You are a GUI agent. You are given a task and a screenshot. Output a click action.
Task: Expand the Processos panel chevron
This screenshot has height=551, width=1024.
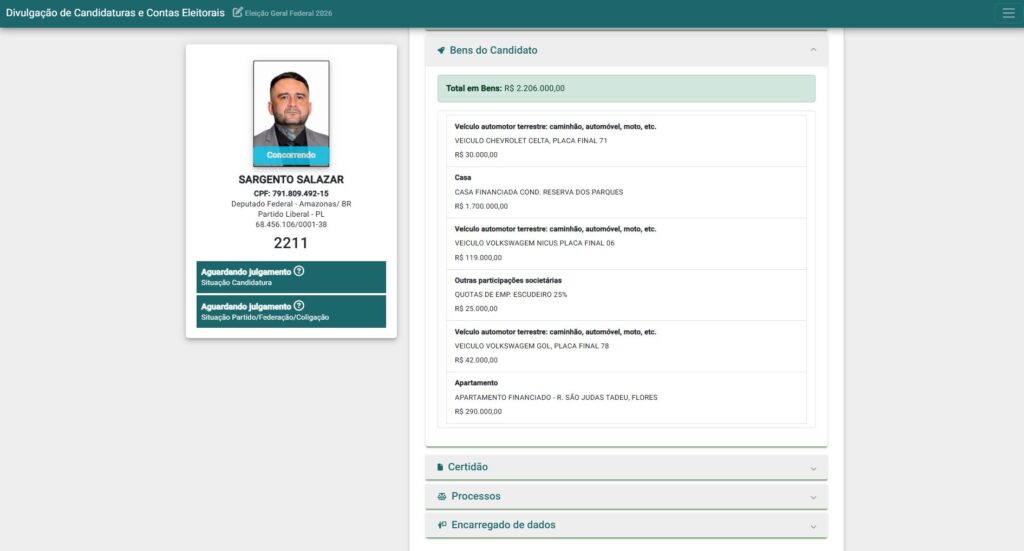pyautogui.click(x=813, y=497)
